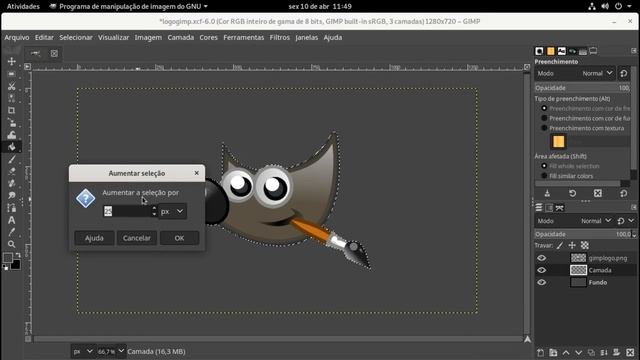Lock position and size of layer
Screen dimensions: 640x360
[x=572, y=245]
